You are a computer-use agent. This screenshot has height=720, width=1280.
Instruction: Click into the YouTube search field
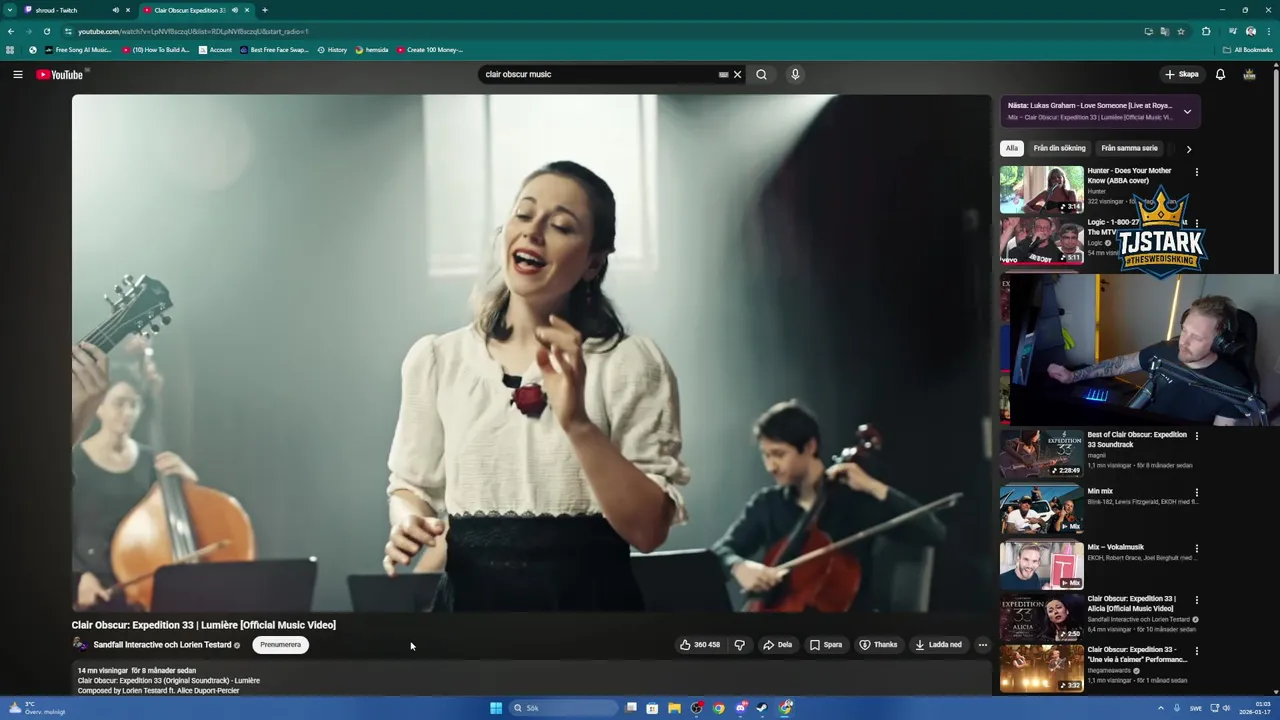[x=598, y=74]
